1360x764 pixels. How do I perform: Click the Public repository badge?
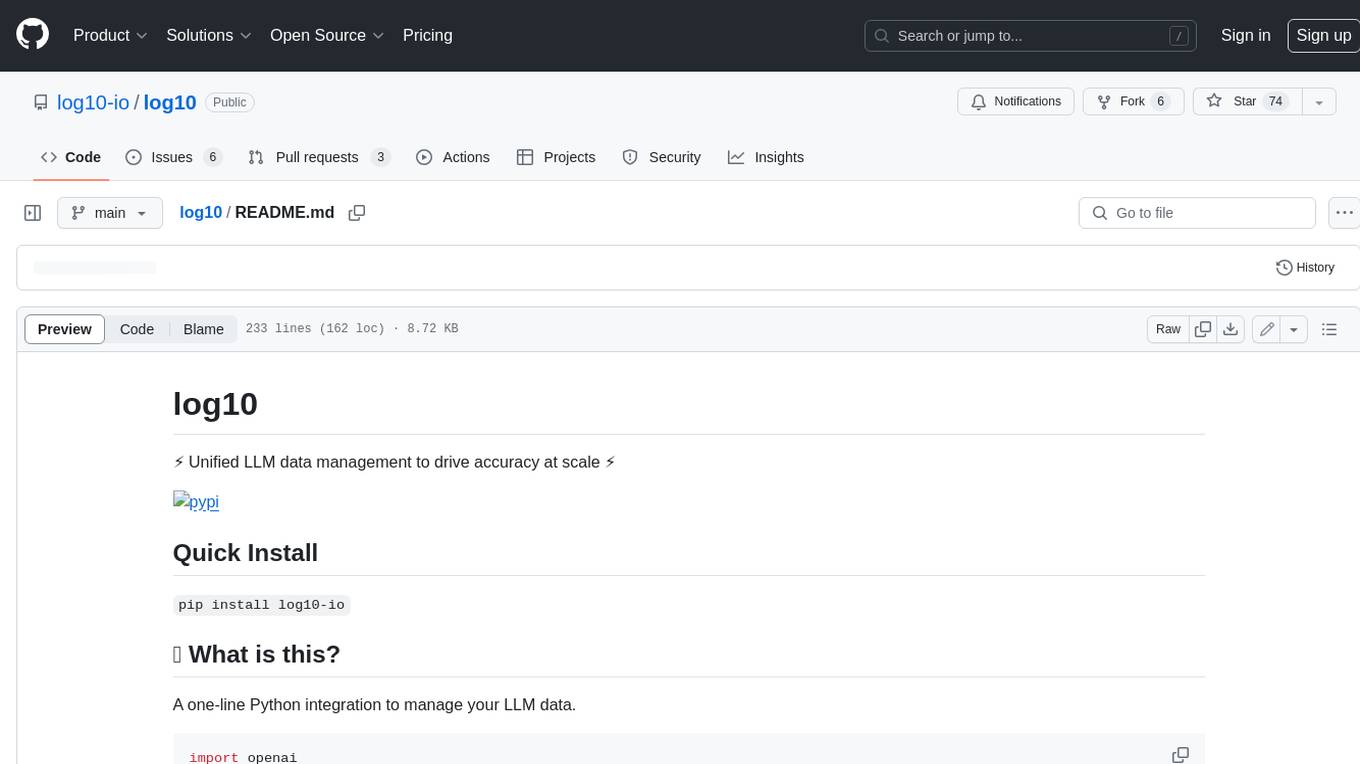230,102
